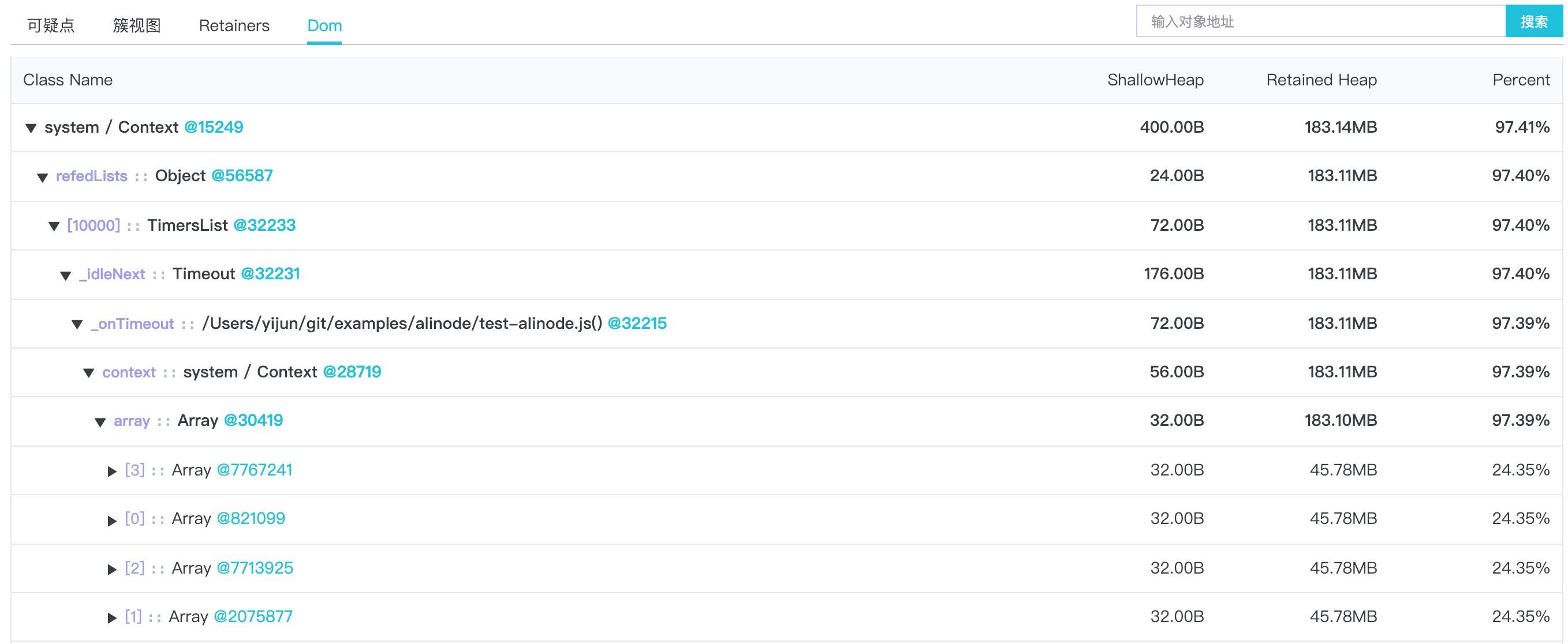Click the Dom tab
The image size is (1568, 644).
click(324, 25)
